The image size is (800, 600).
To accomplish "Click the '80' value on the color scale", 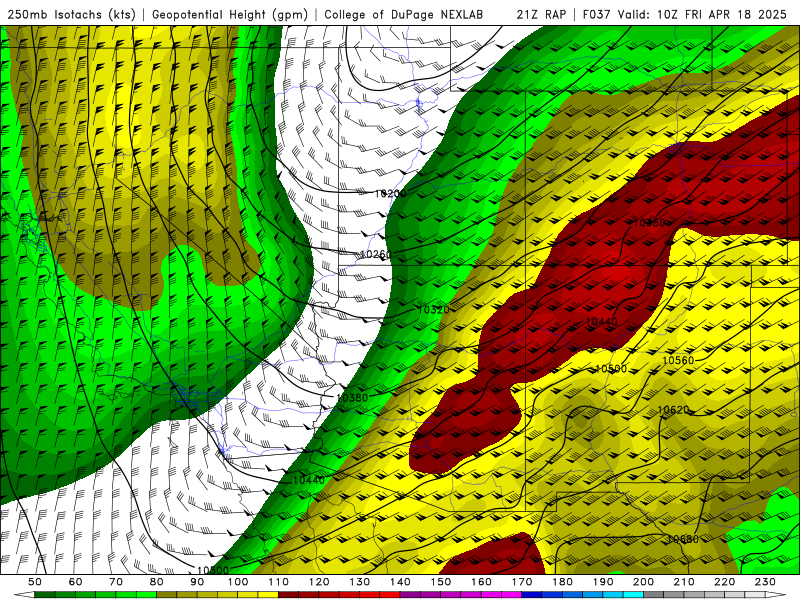I will 157,582.
